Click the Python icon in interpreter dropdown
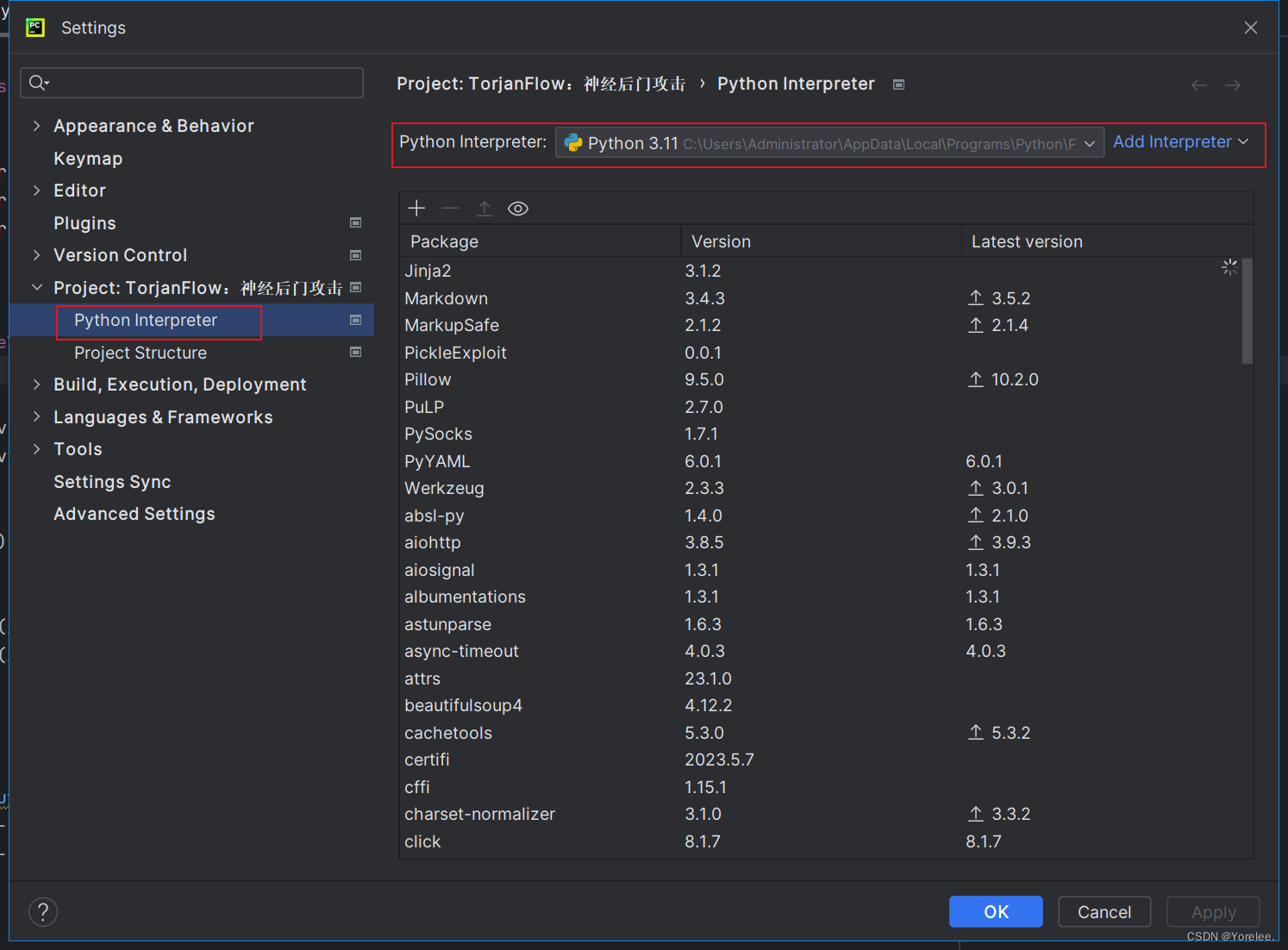This screenshot has height=950, width=1288. pyautogui.click(x=573, y=142)
